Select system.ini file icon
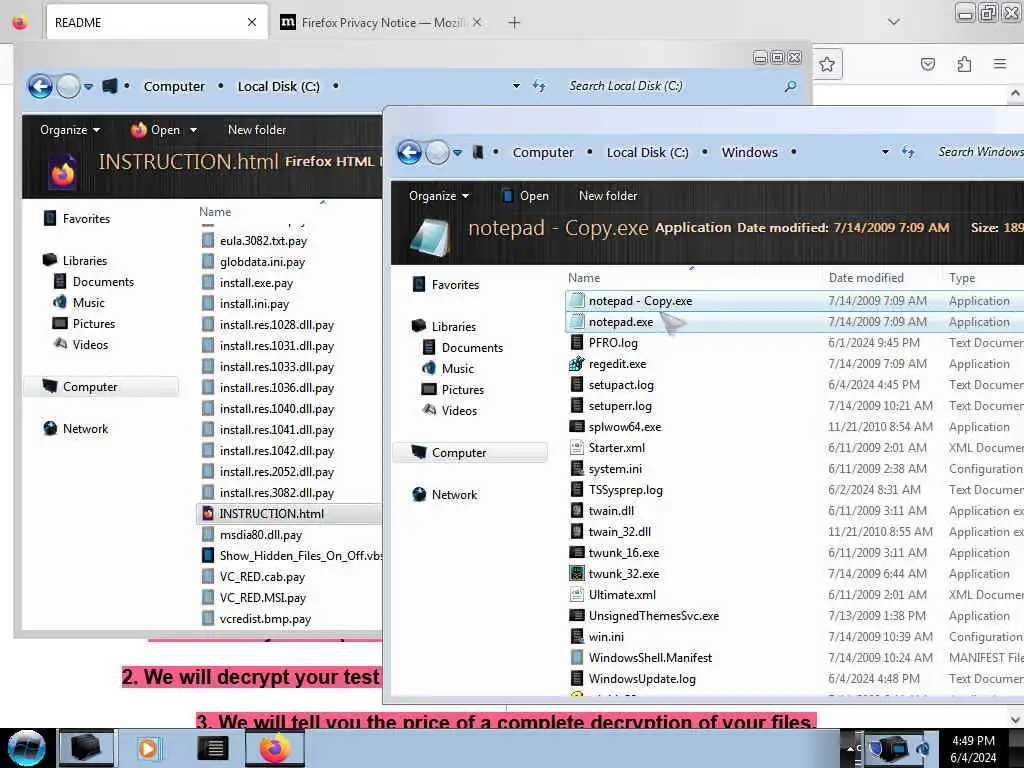 [x=577, y=468]
